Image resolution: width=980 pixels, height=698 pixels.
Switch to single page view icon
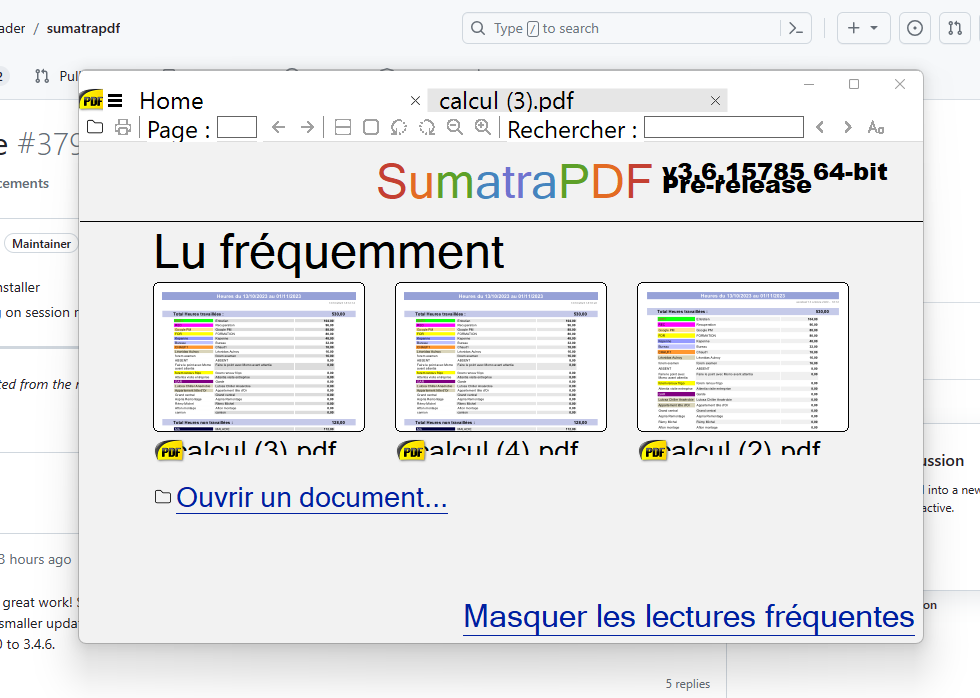pyautogui.click(x=371, y=127)
